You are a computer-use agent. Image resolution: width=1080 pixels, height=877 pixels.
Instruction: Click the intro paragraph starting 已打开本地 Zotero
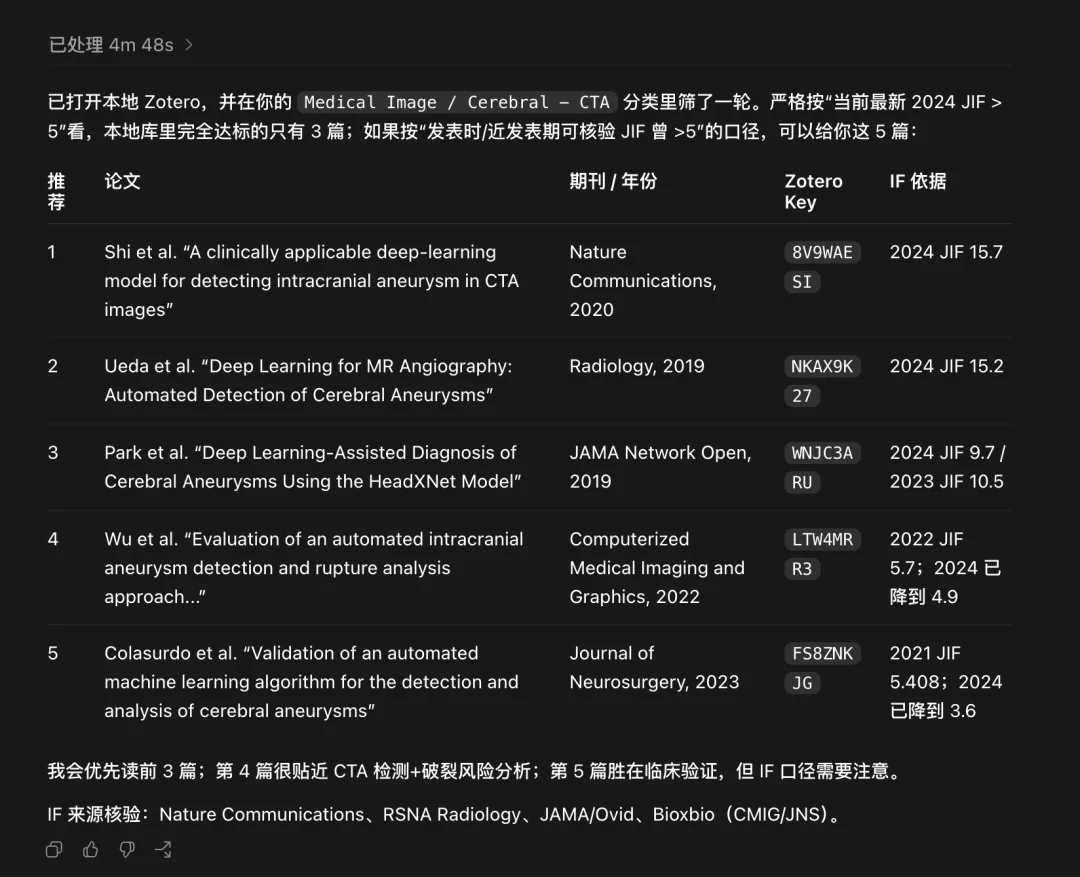click(x=525, y=116)
